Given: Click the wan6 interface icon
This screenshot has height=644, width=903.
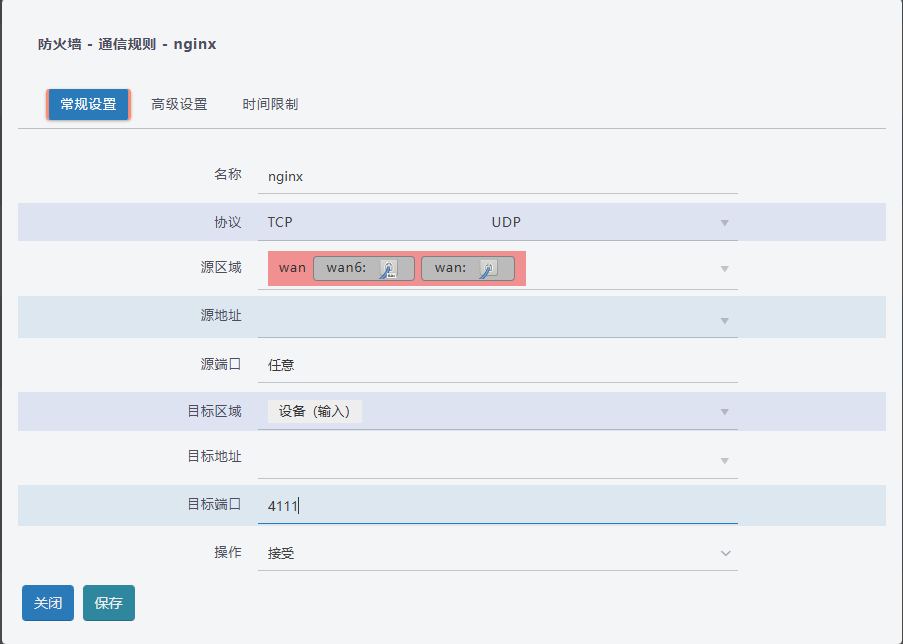Looking at the screenshot, I should click(388, 269).
